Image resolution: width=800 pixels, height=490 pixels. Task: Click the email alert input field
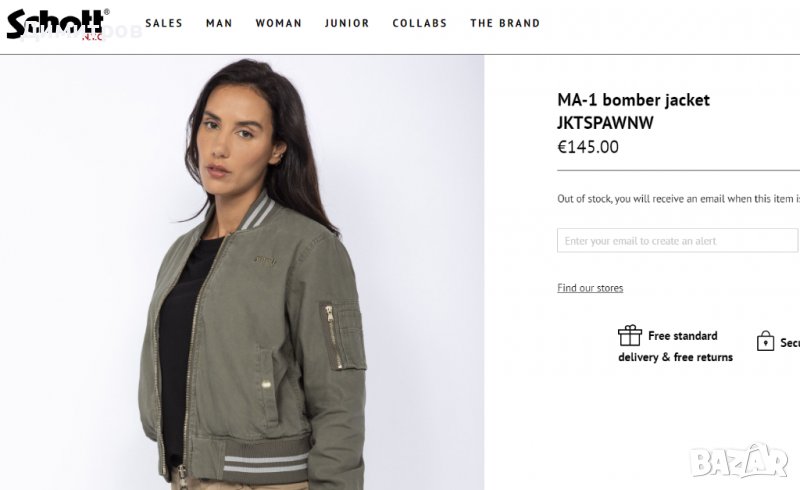[x=677, y=241]
